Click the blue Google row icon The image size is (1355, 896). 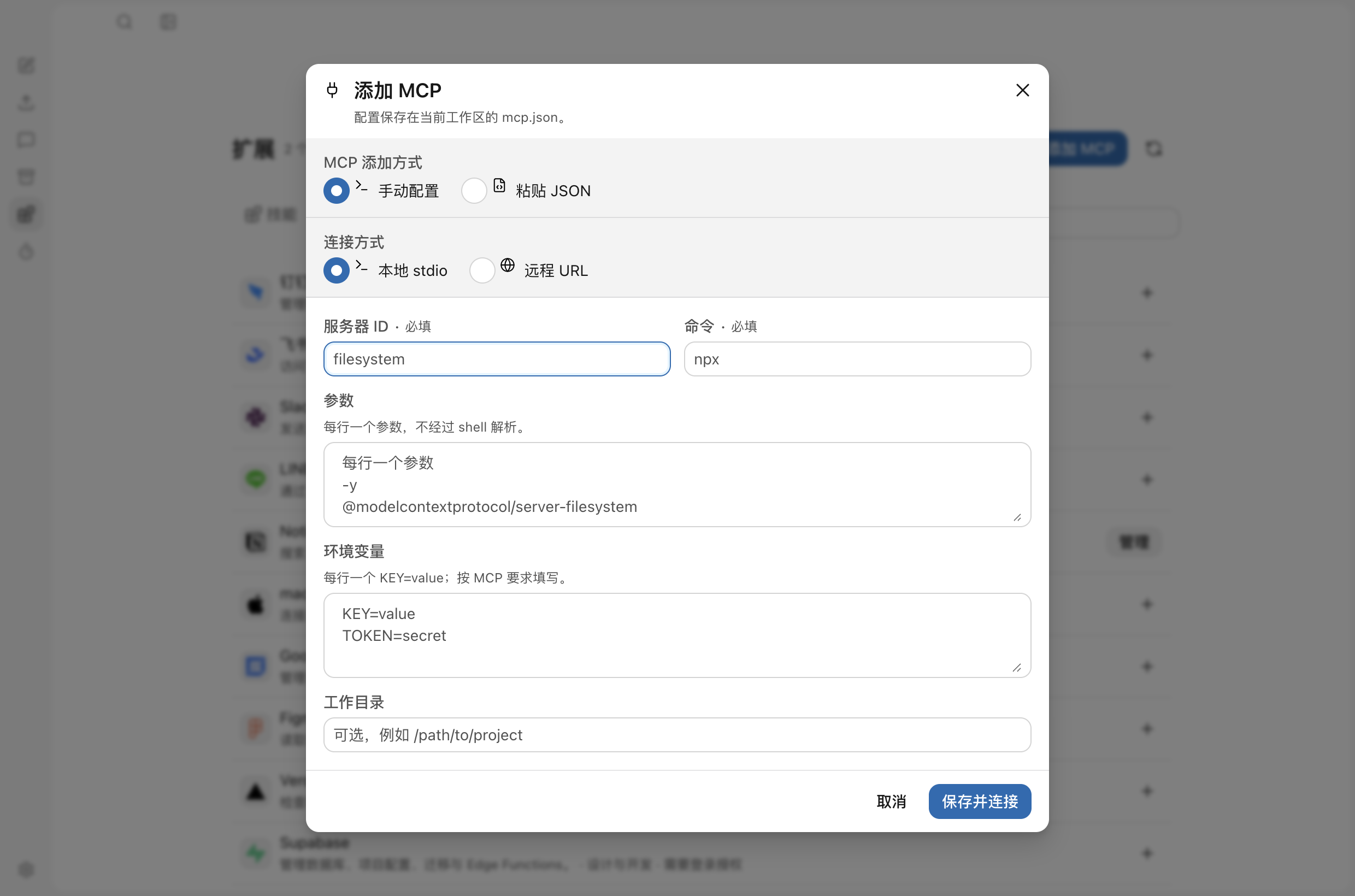click(256, 667)
